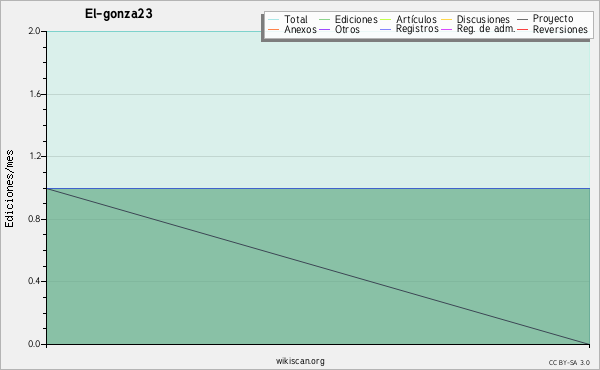Click the 0.4 y-axis value
Viewport: 600px width, 370px height.
(x=34, y=281)
